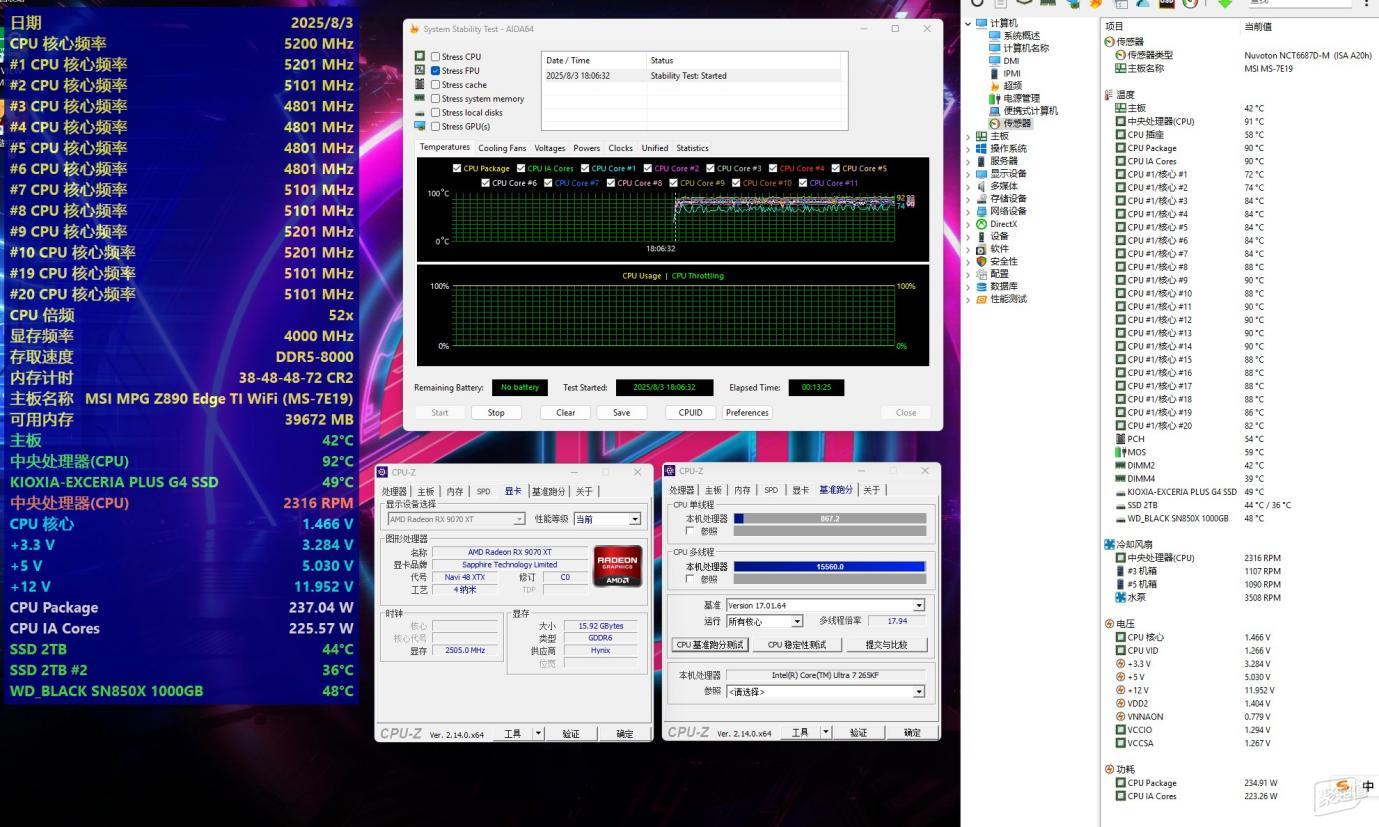Screen dimensions: 1379x827
Task: Open 工具 arrow in CPU-Z benchmark window
Action: tap(826, 733)
